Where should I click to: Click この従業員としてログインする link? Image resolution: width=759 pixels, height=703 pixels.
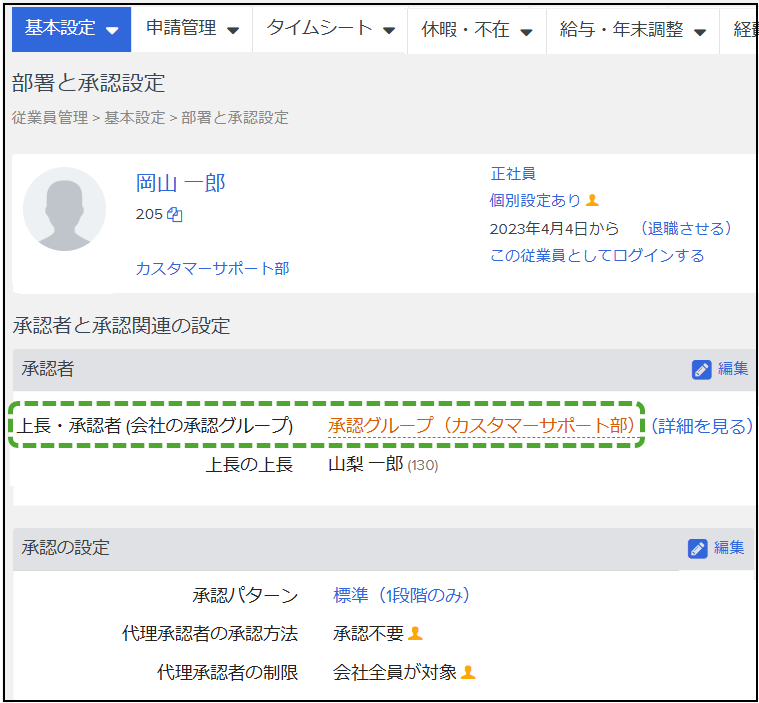pos(596,256)
